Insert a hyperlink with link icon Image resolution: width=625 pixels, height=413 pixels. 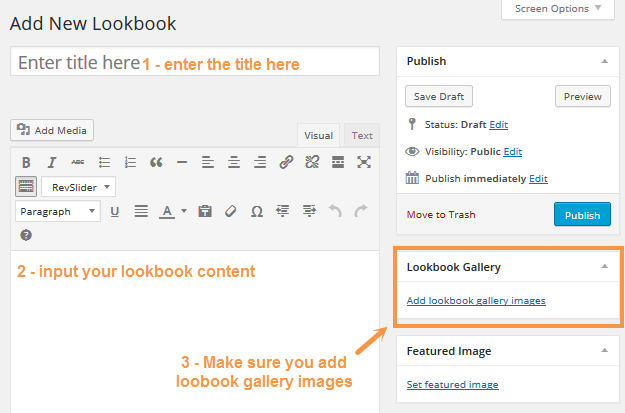(286, 161)
